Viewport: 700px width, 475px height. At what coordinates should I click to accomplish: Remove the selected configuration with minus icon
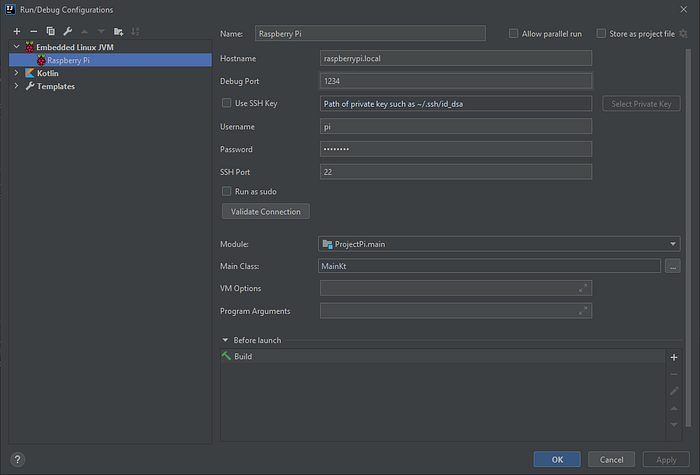click(33, 31)
